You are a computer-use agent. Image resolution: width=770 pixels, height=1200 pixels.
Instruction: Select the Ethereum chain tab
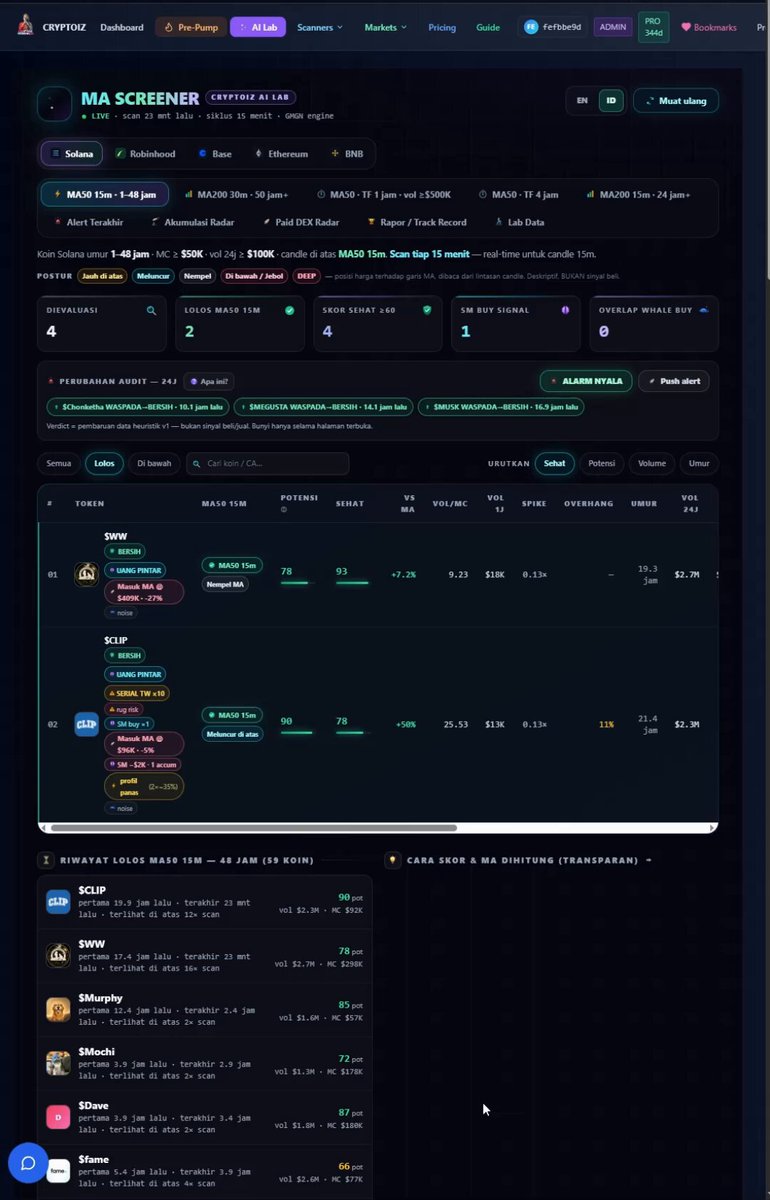pos(282,154)
